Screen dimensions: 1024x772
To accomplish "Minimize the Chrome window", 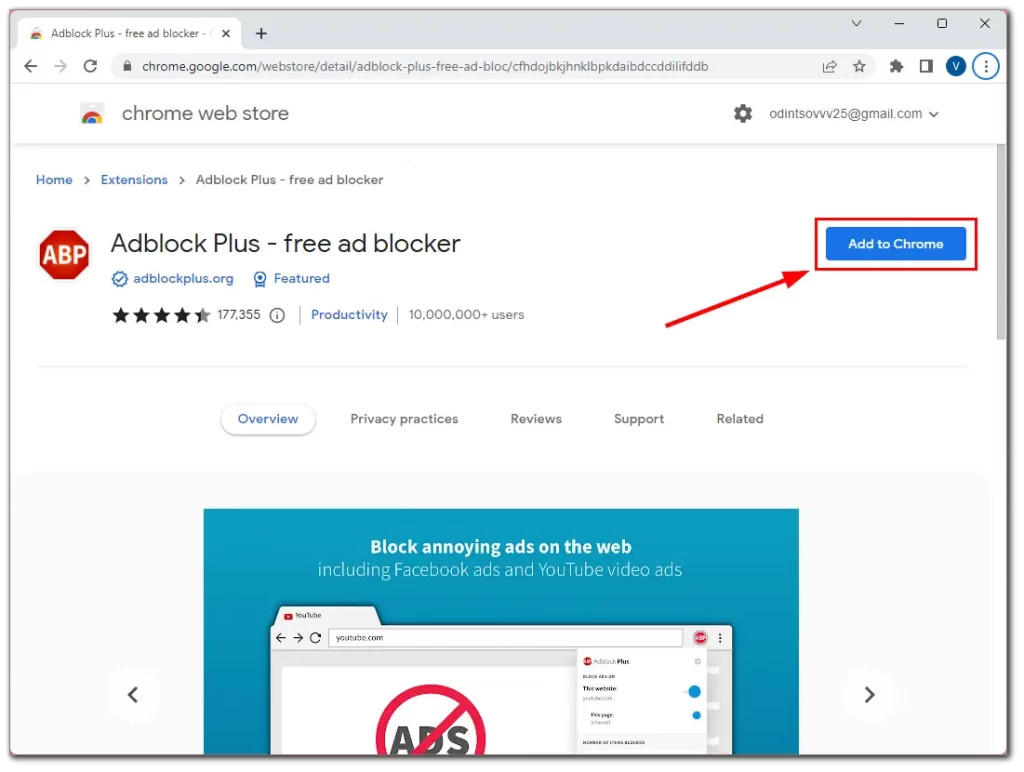I will point(899,24).
